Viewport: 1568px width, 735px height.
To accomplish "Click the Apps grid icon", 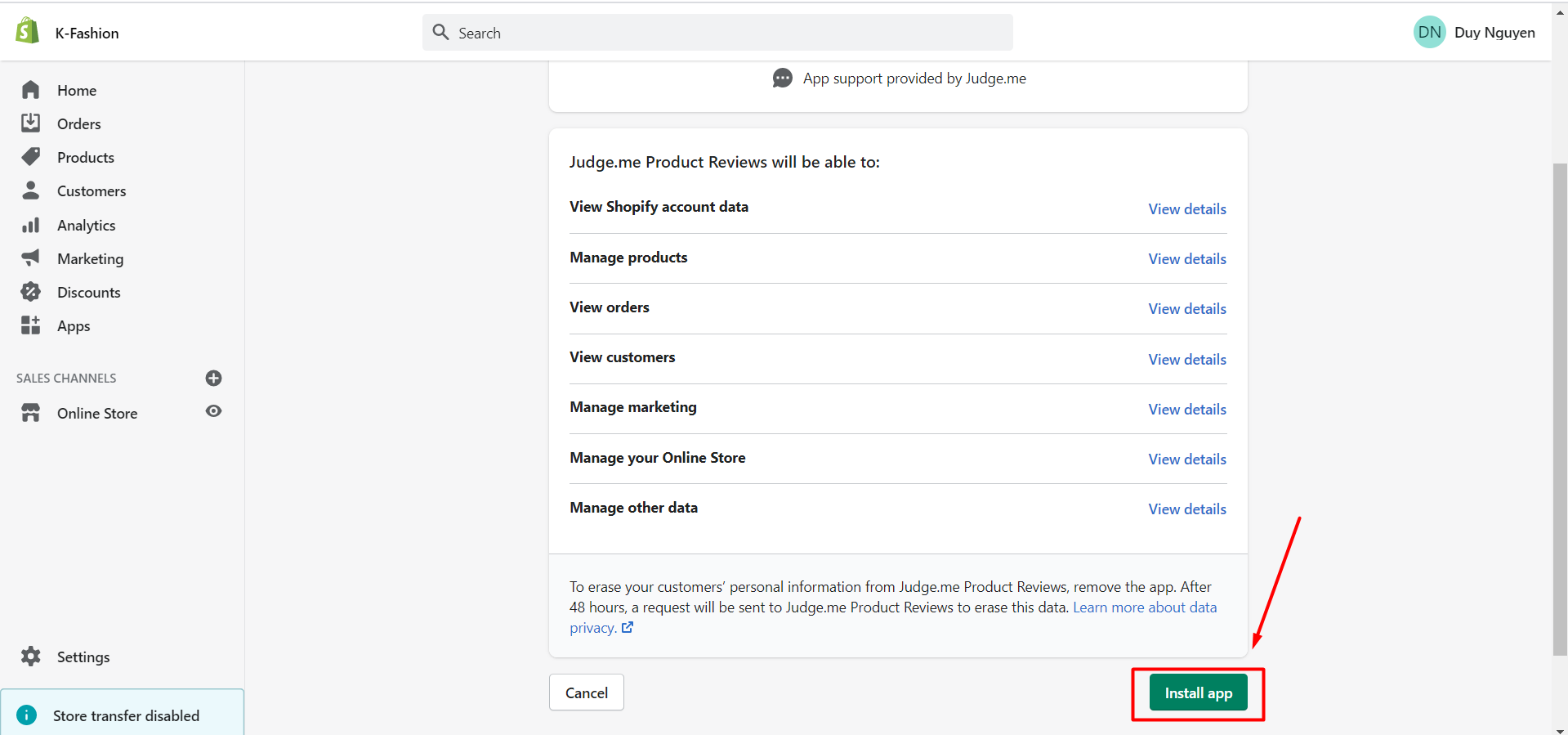I will [x=31, y=325].
